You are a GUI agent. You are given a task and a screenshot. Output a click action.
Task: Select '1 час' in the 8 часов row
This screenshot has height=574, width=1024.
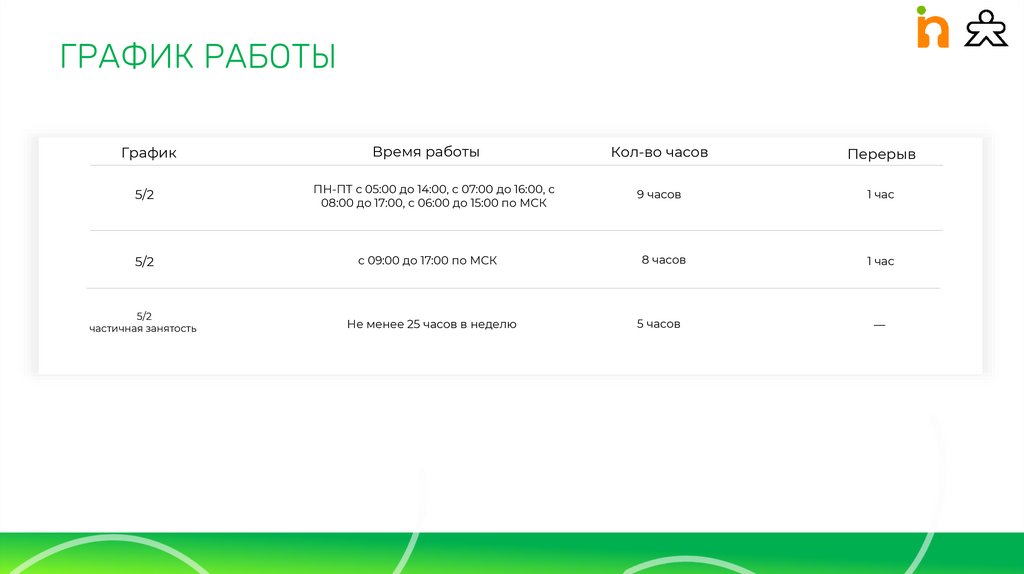tap(880, 261)
